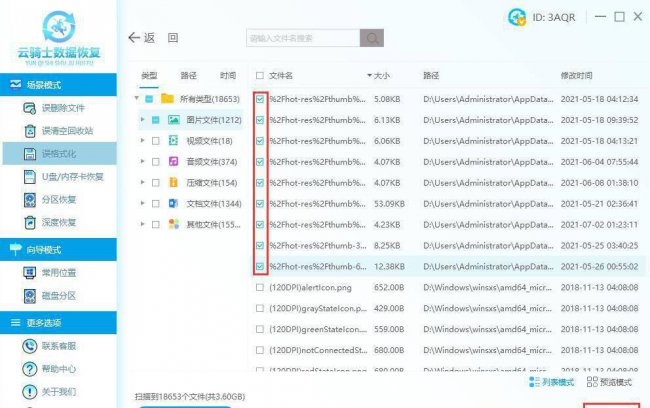Check the 压缩文件(154) checkbox
Image resolution: width=650 pixels, height=408 pixels.
(x=156, y=182)
